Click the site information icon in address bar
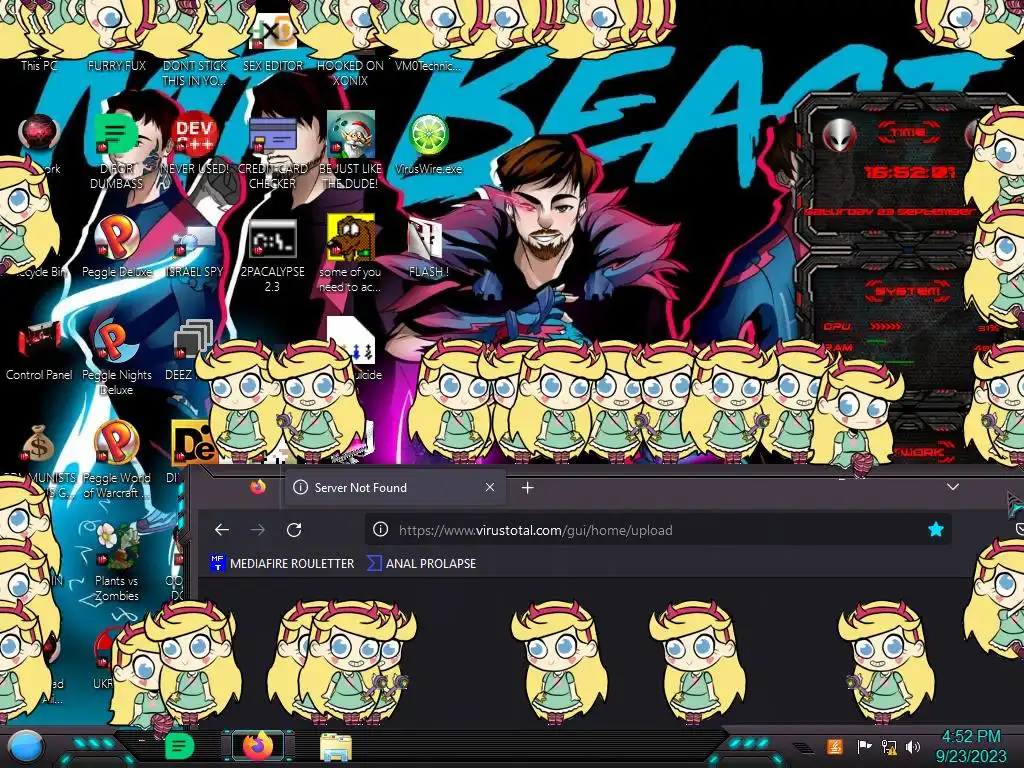 (380, 530)
